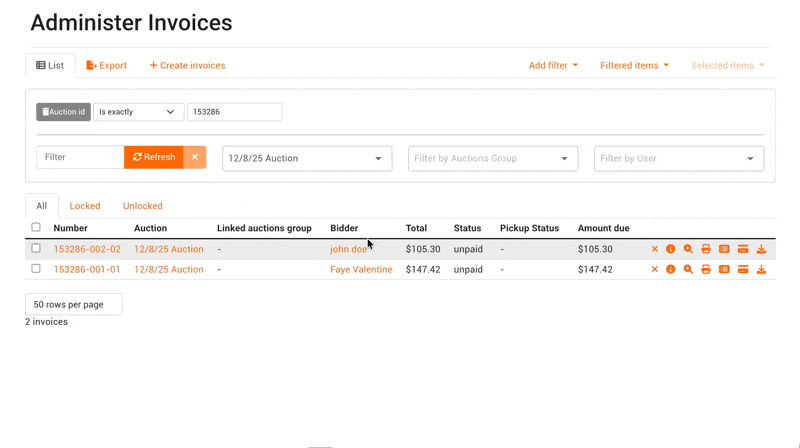Click the Filter text input field
The image size is (800, 448).
(80, 157)
